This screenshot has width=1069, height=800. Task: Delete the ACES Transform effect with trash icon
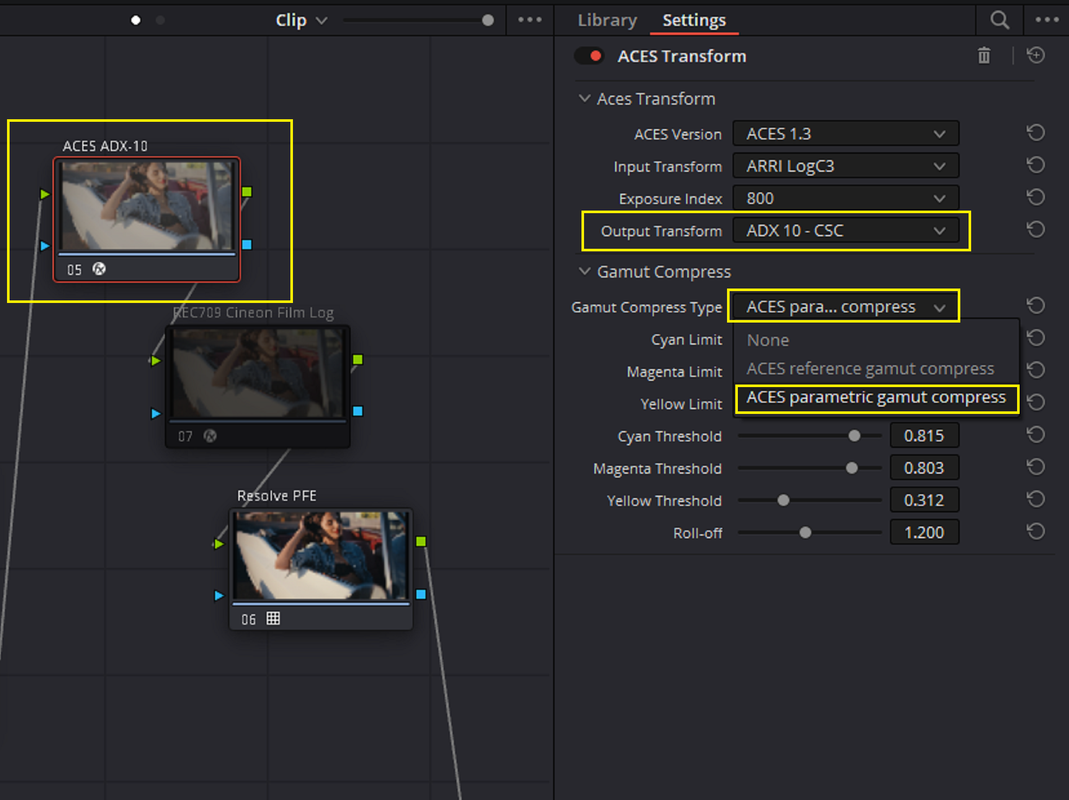[984, 55]
